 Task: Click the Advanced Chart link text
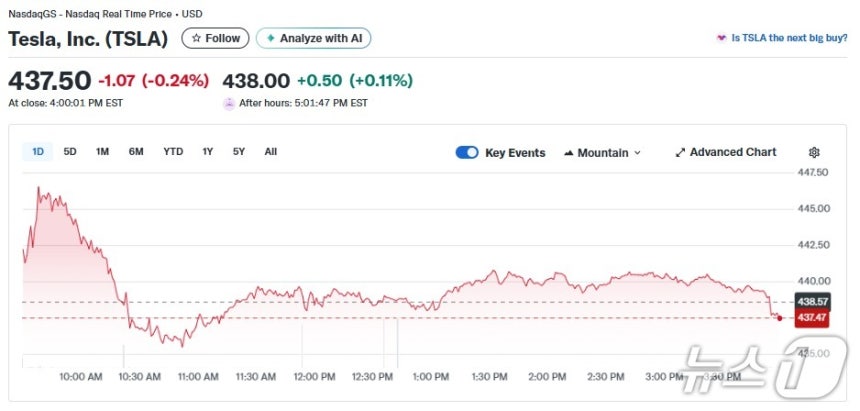coord(732,152)
